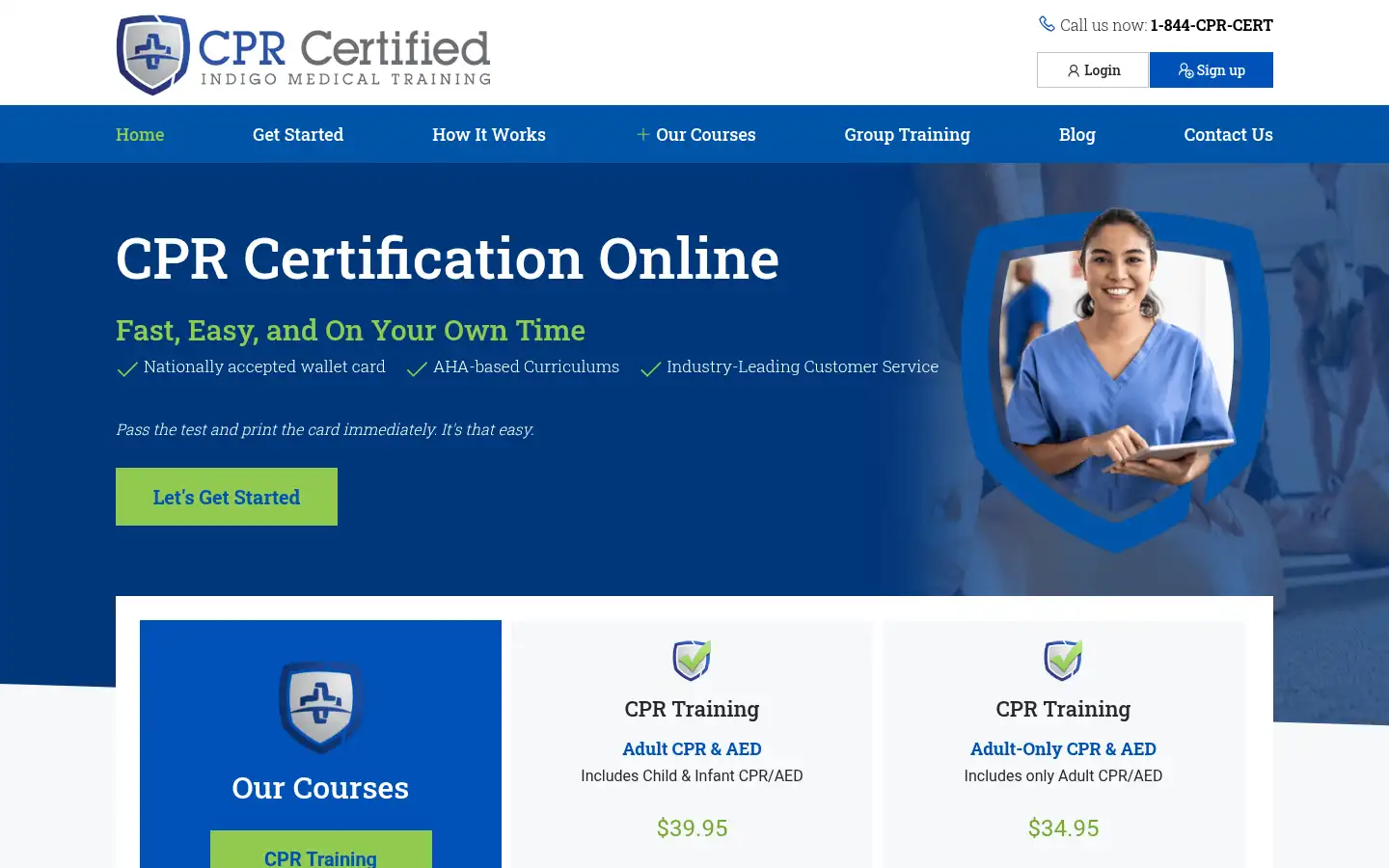Open the Adult-Only CPR & AED course link
The width and height of the screenshot is (1389, 868).
1063,749
